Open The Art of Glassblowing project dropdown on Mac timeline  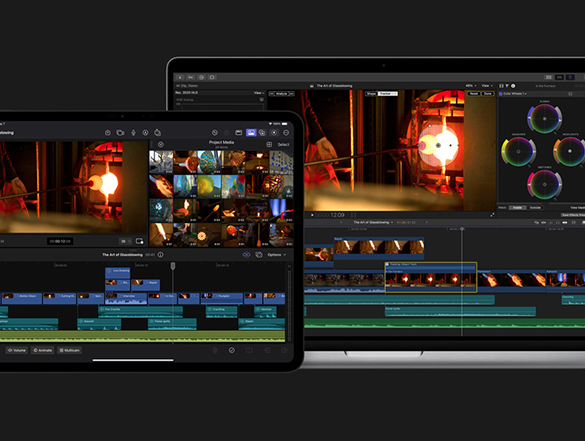(x=373, y=222)
